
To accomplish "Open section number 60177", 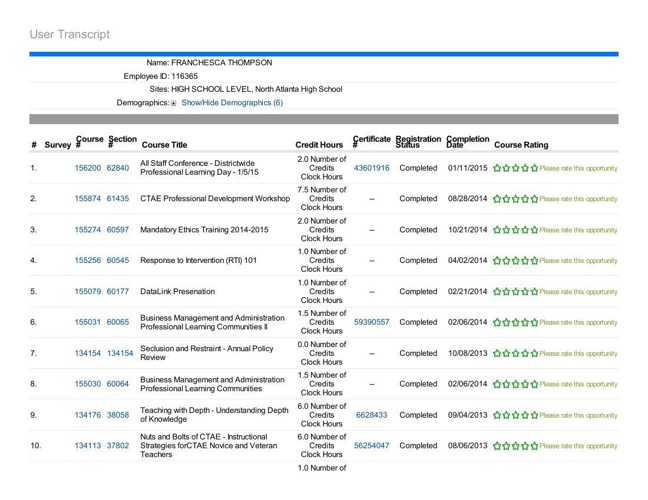I will coord(118,291).
